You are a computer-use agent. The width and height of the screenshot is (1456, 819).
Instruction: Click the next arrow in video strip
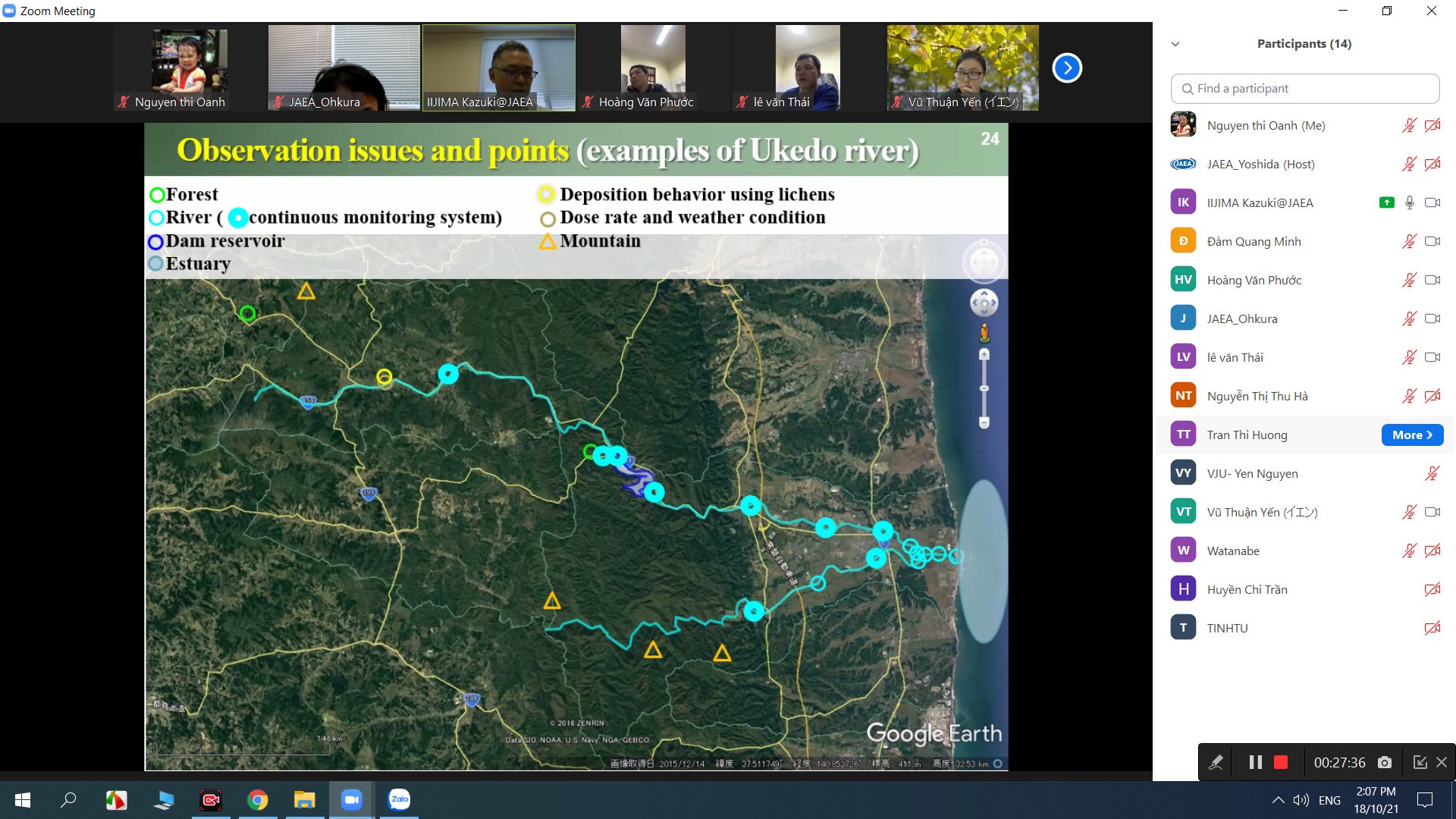(1067, 68)
